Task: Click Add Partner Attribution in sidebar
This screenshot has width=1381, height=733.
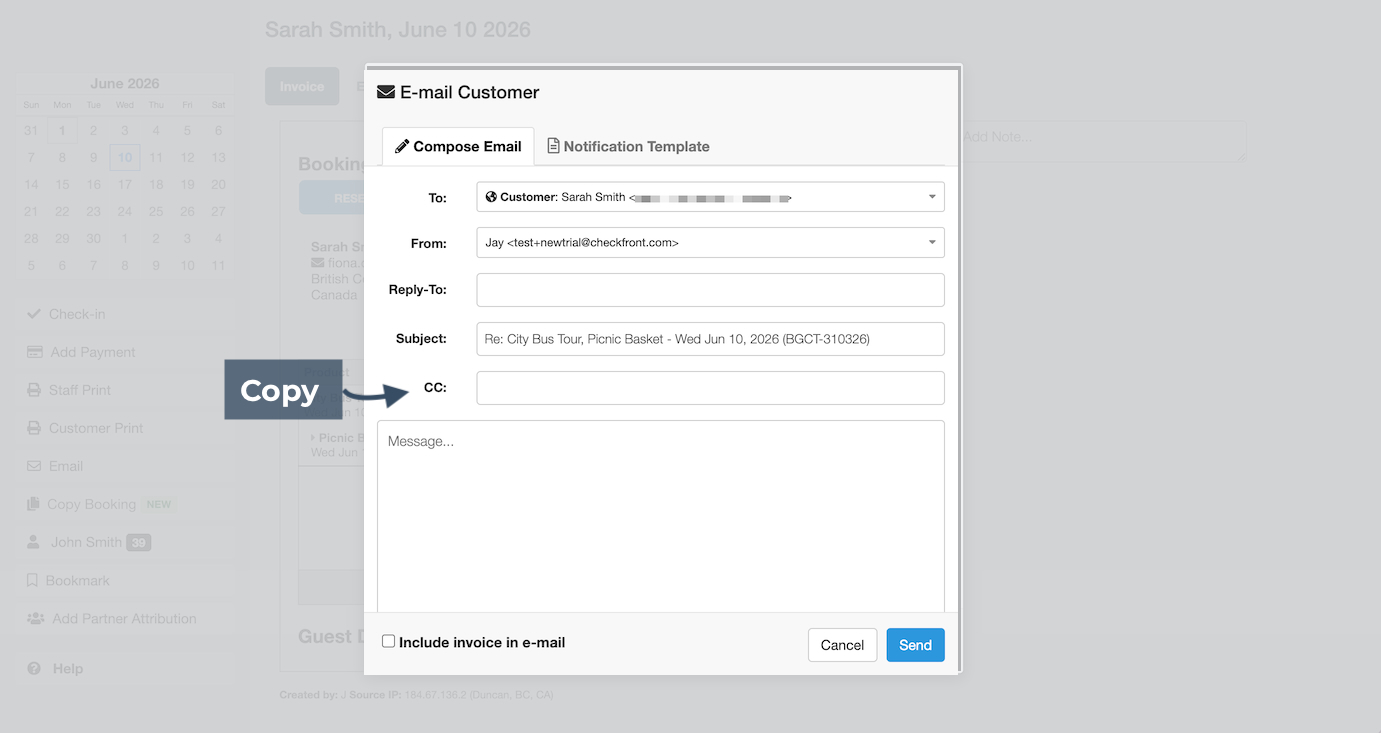Action: [125, 618]
